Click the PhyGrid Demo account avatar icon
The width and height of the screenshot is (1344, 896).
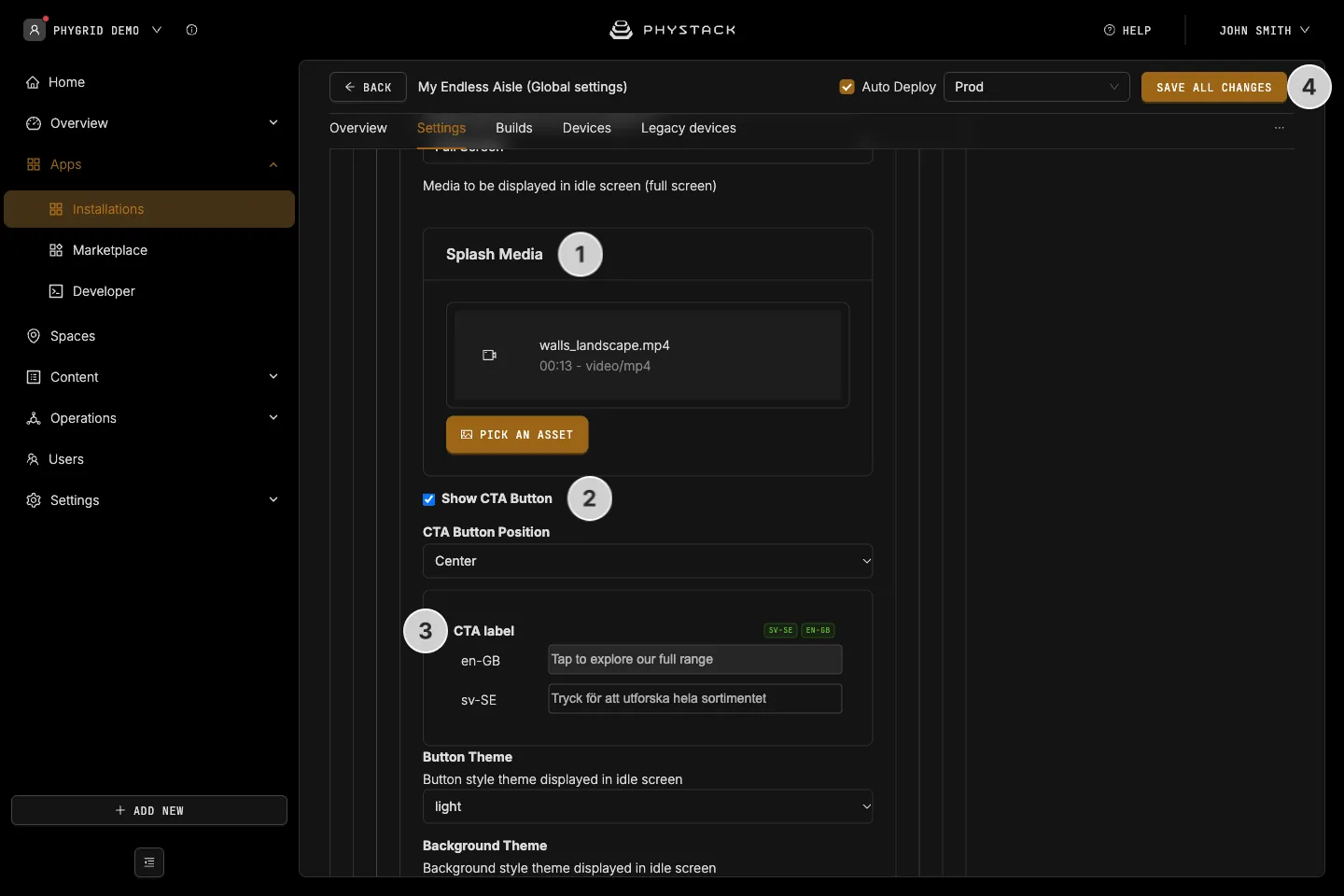click(x=35, y=30)
